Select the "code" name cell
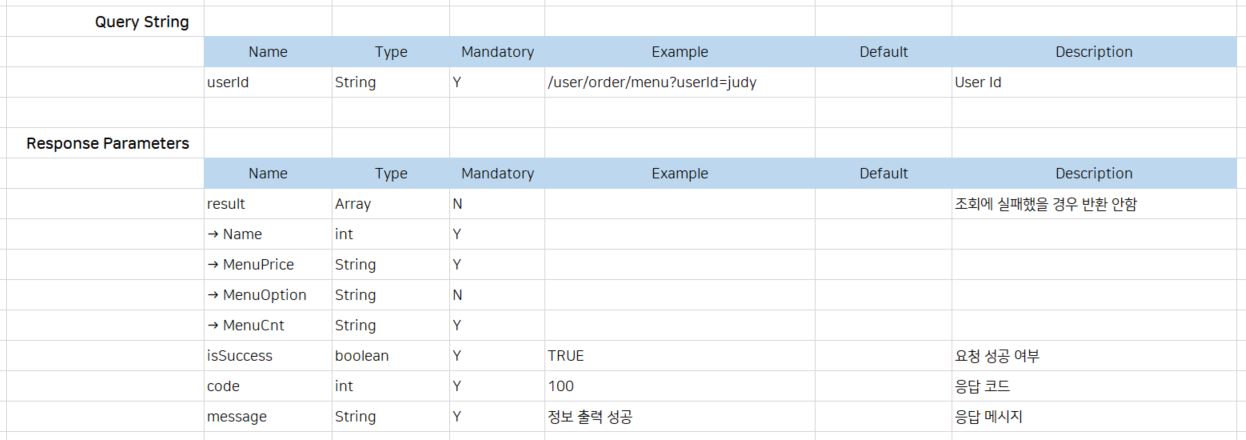The height and width of the screenshot is (440, 1246). click(x=223, y=386)
